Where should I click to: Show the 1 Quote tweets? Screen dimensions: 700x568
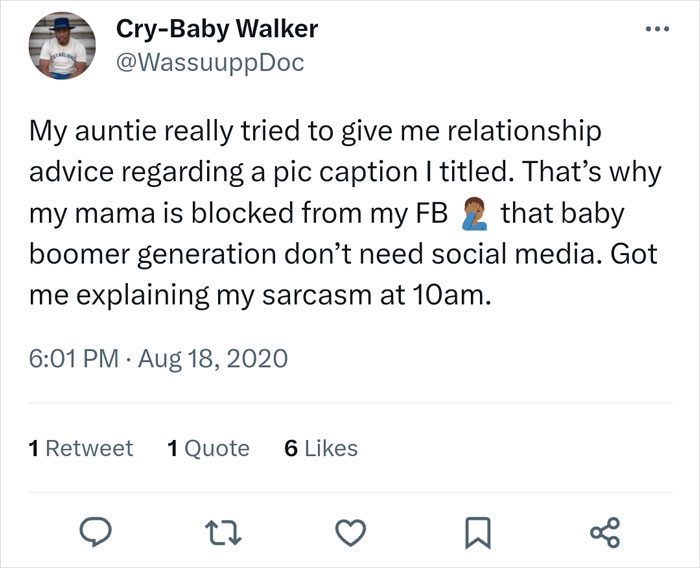208,449
